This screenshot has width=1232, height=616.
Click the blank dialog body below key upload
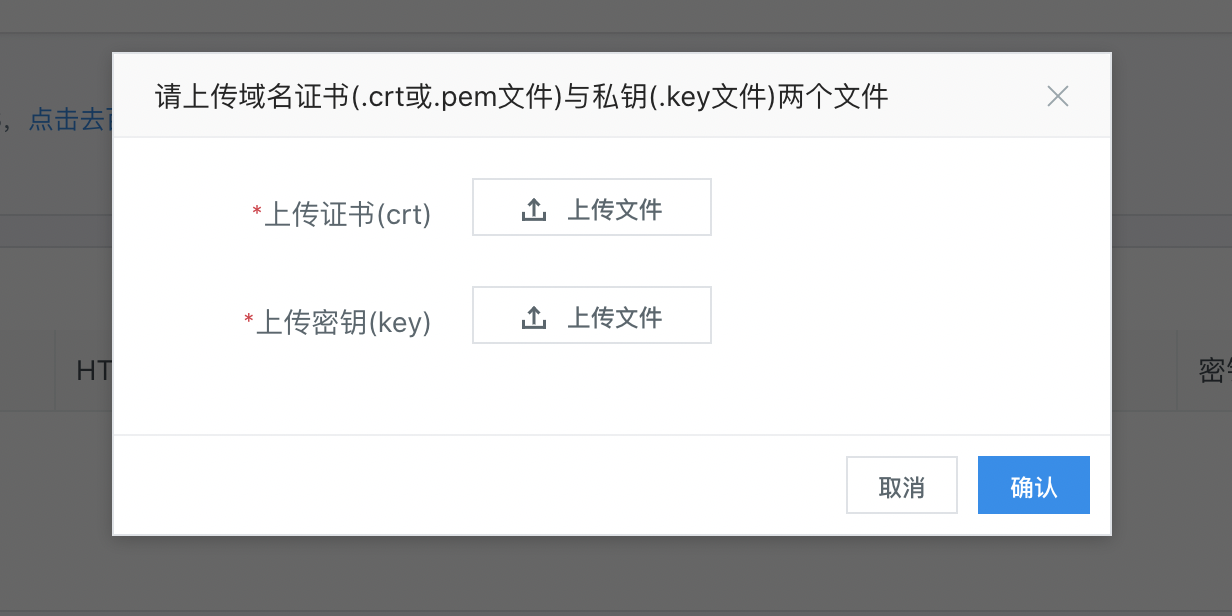(612, 390)
